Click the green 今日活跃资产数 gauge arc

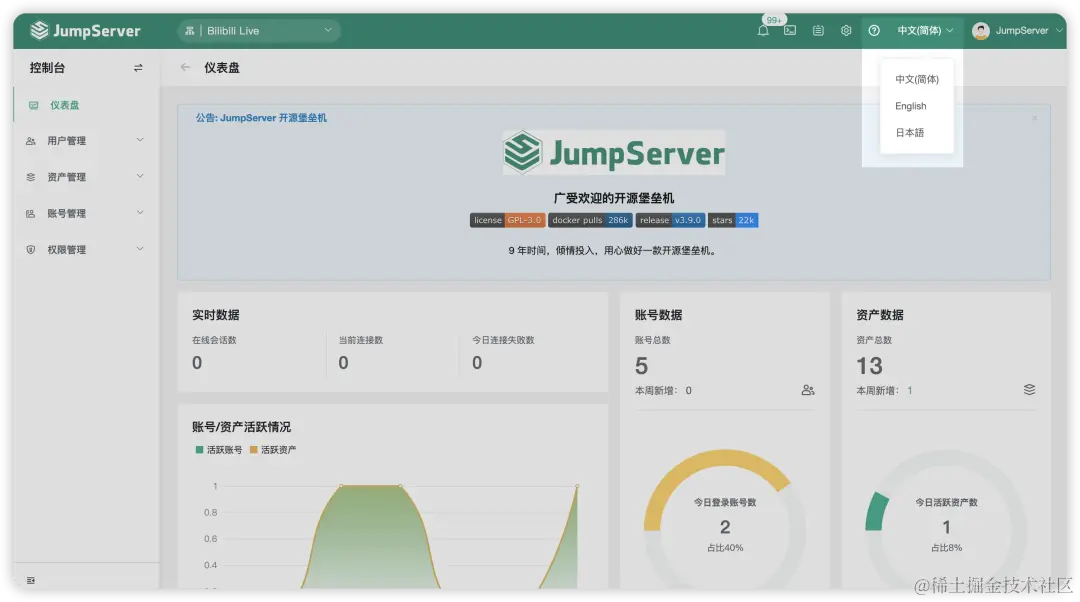(876, 512)
